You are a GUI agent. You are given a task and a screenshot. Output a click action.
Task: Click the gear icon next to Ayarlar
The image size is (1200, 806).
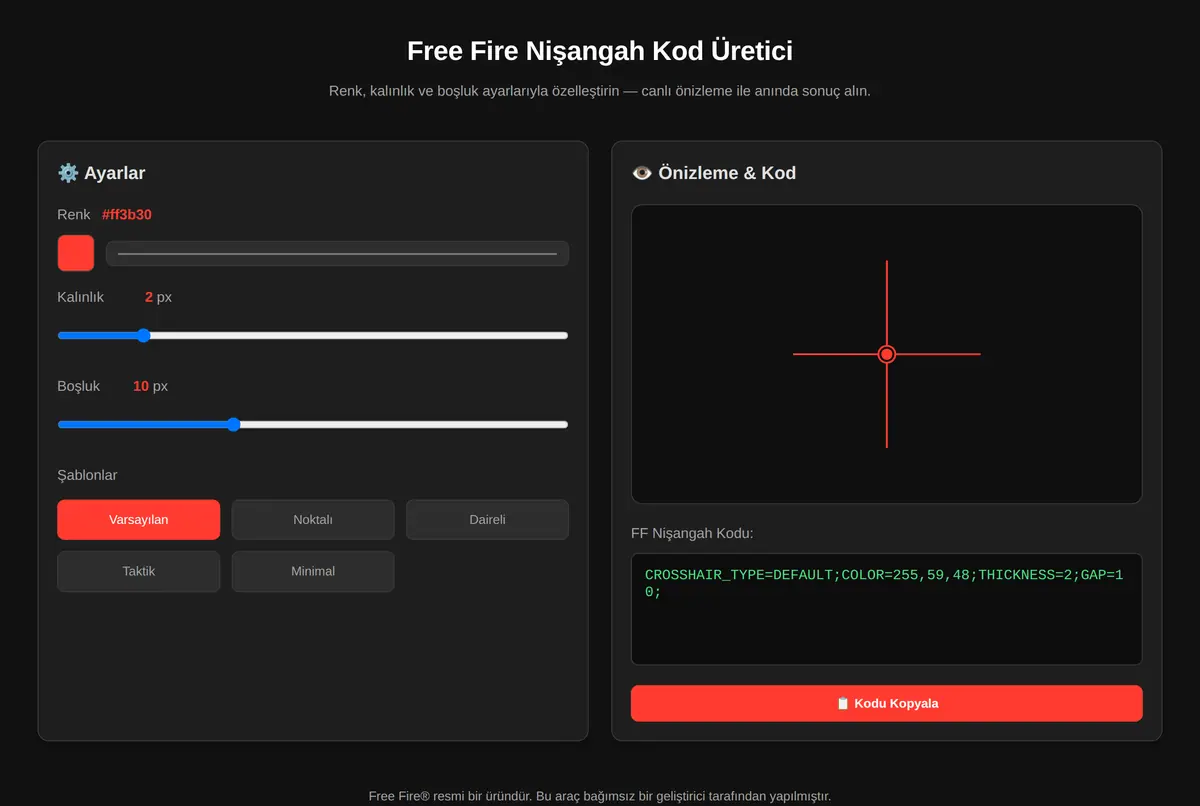[x=68, y=173]
